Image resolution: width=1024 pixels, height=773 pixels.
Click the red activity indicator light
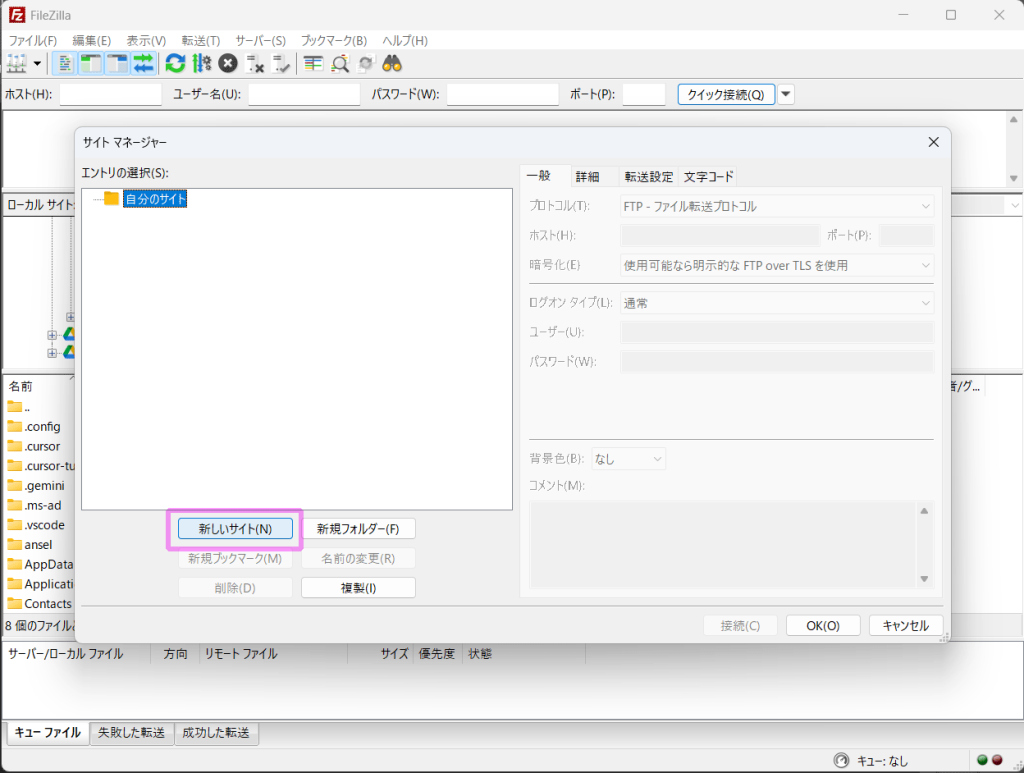pos(997,760)
